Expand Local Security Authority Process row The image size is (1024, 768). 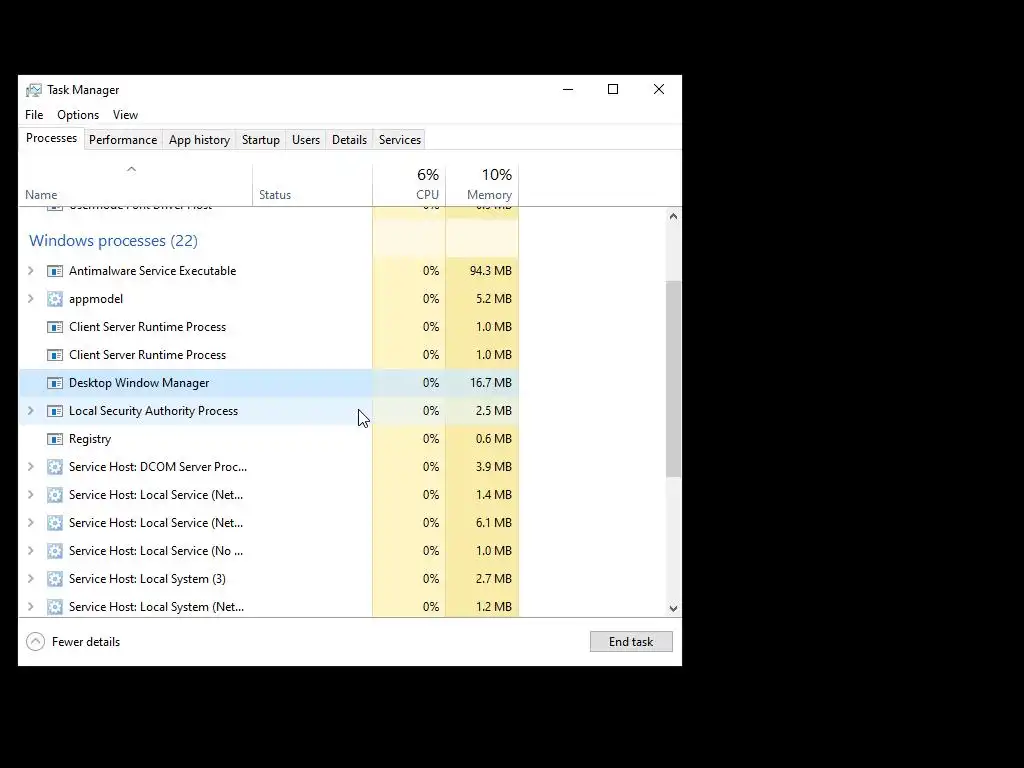(x=31, y=411)
